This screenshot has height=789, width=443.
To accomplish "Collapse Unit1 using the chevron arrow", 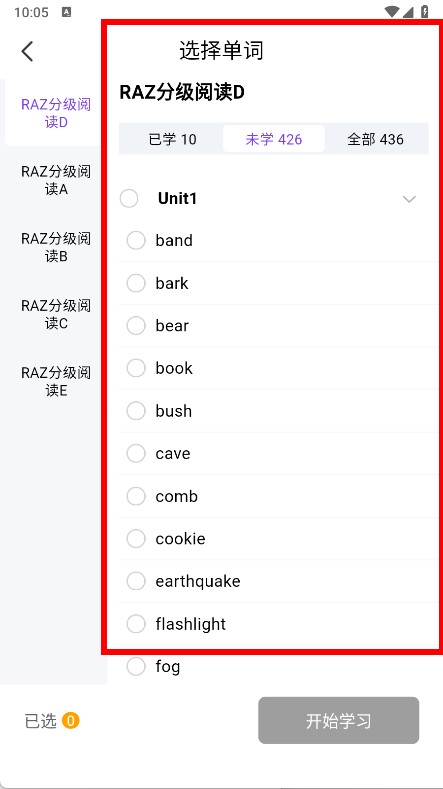I will point(409,199).
